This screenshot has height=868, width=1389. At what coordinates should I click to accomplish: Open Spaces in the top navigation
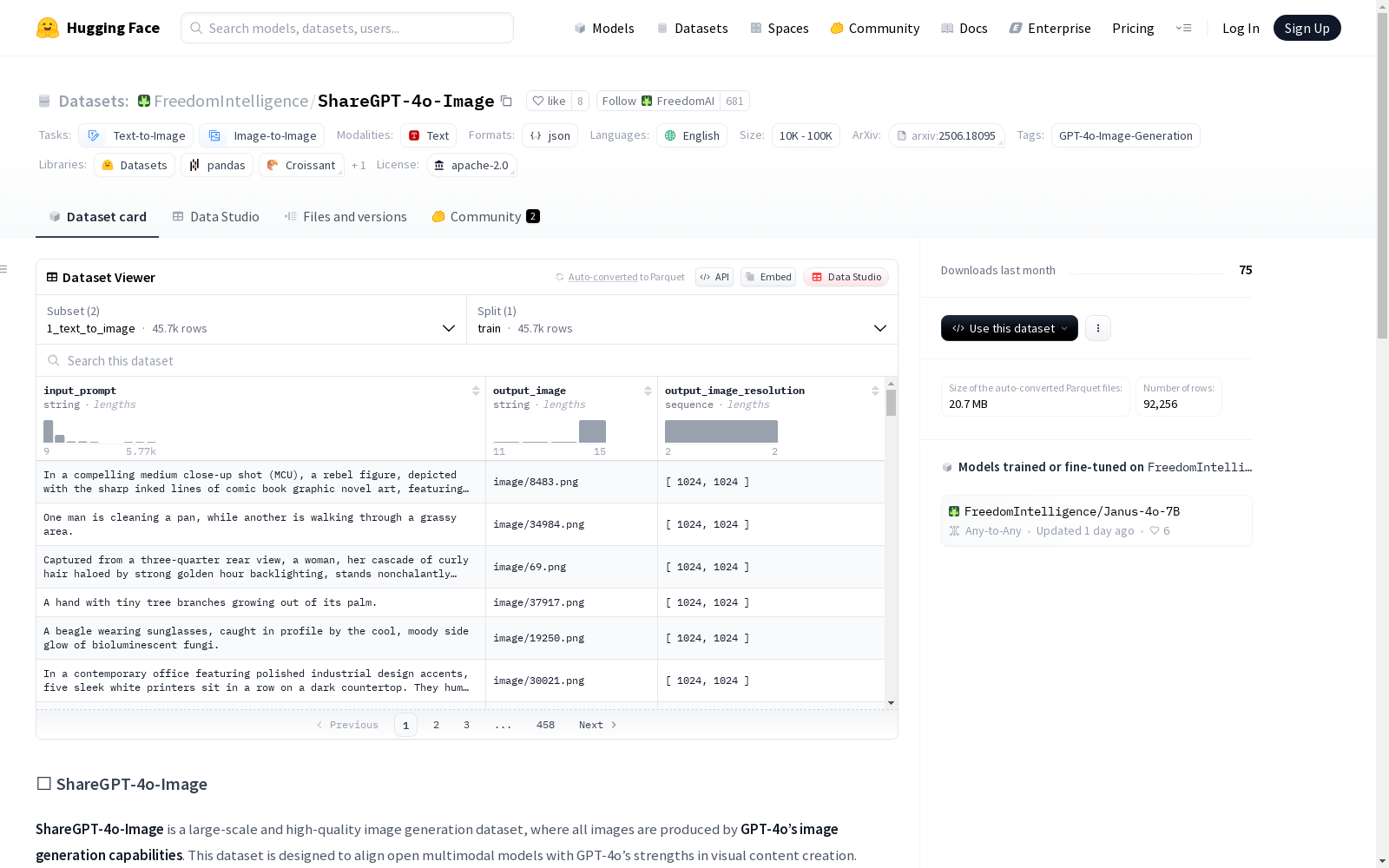pos(780,28)
